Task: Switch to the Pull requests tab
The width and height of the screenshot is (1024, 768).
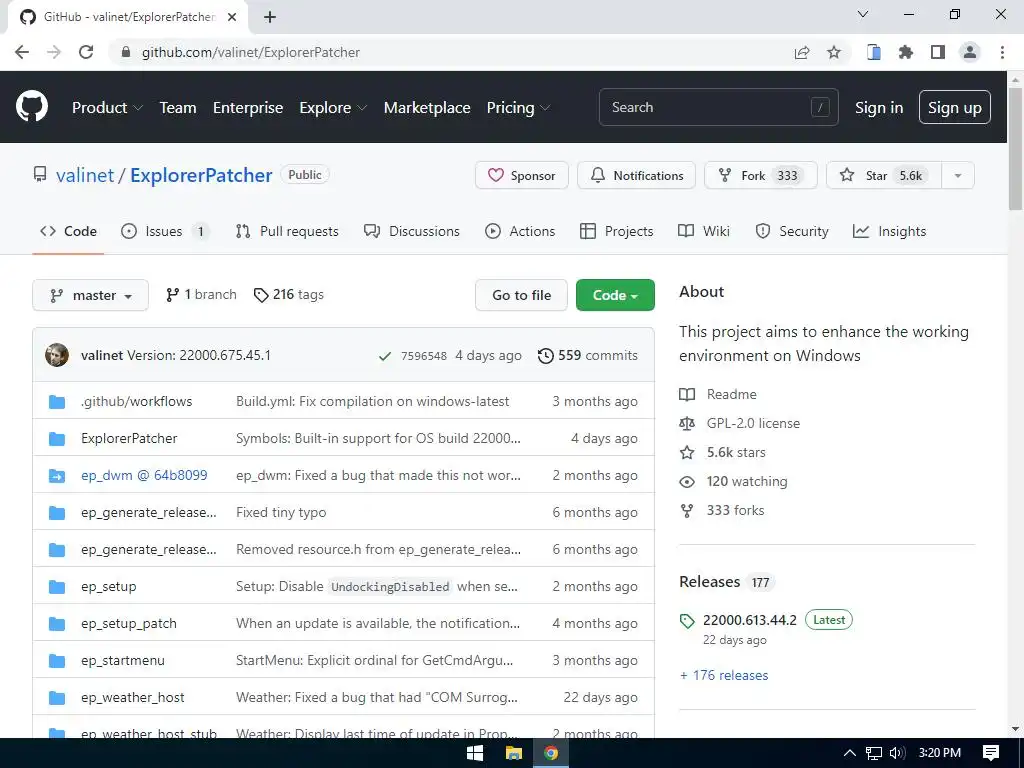Action: [287, 231]
